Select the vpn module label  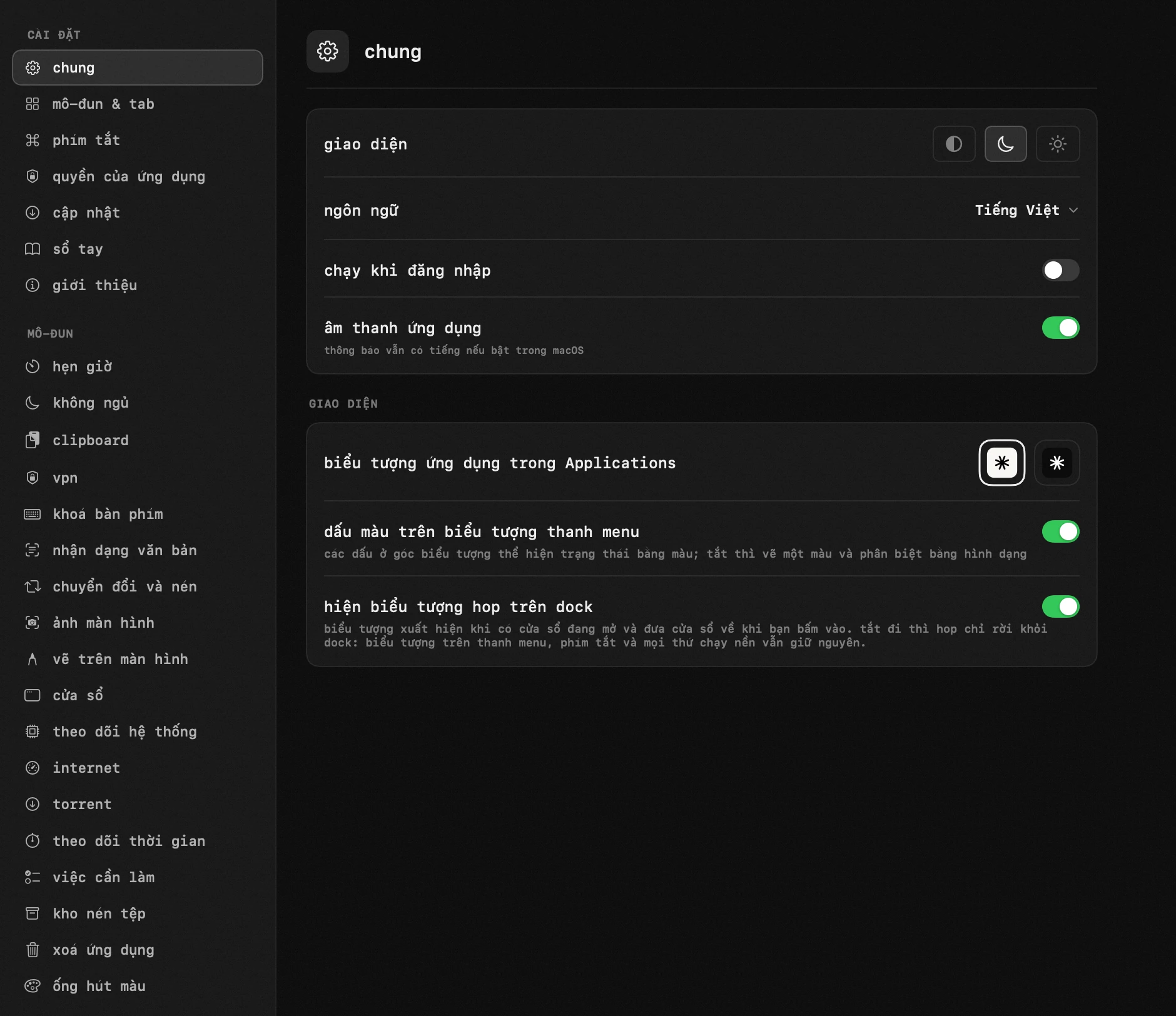pyautogui.click(x=65, y=478)
